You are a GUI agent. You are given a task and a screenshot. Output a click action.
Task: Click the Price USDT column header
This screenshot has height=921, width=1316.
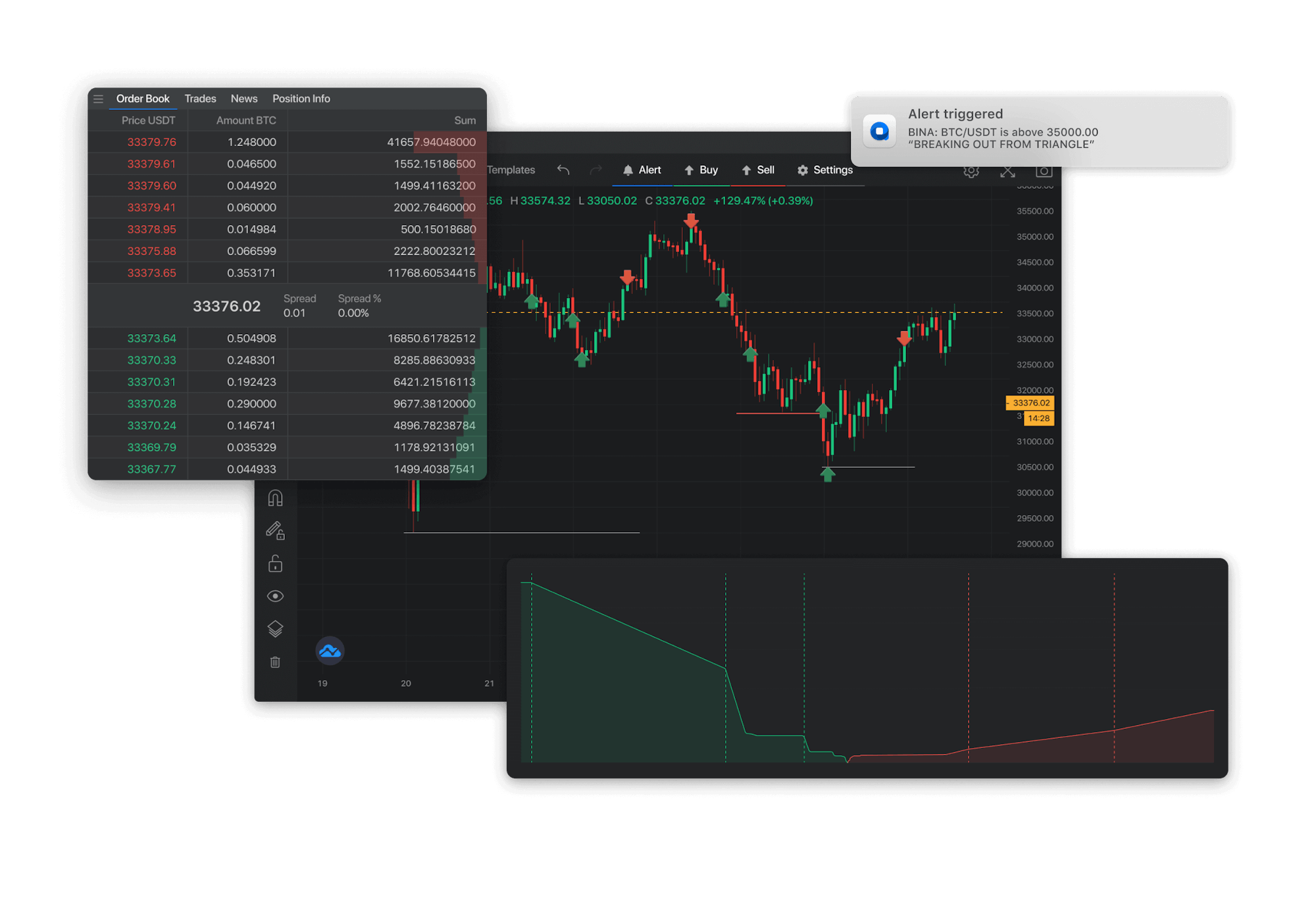[148, 120]
